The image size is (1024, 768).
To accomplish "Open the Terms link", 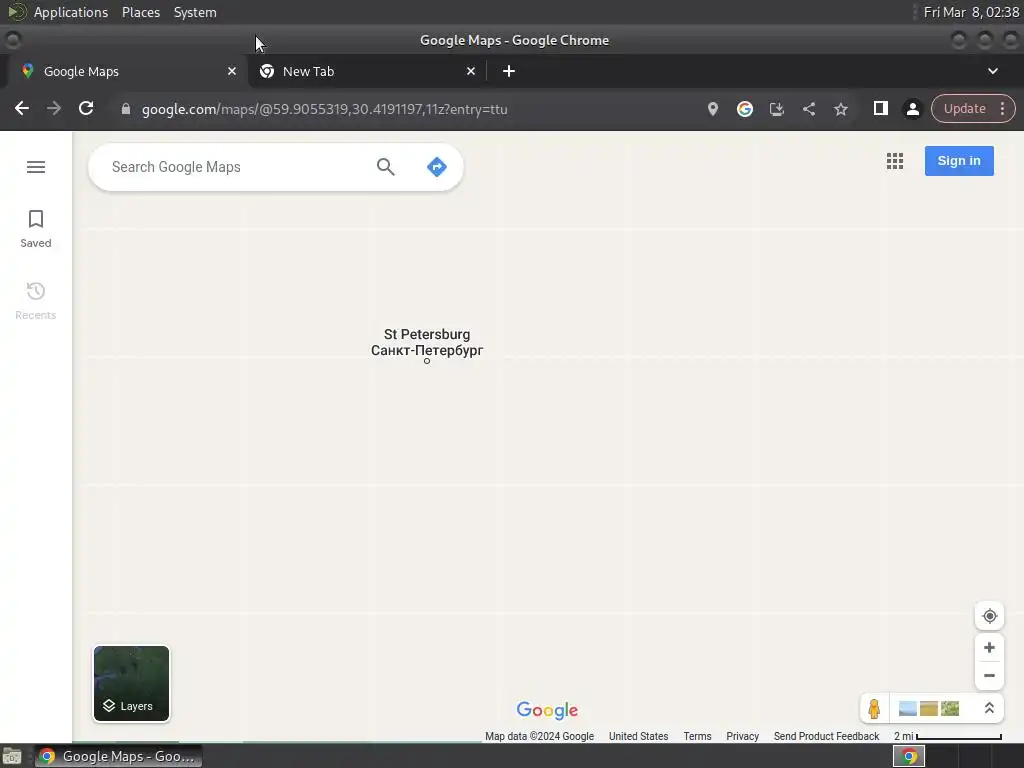I will (x=697, y=736).
